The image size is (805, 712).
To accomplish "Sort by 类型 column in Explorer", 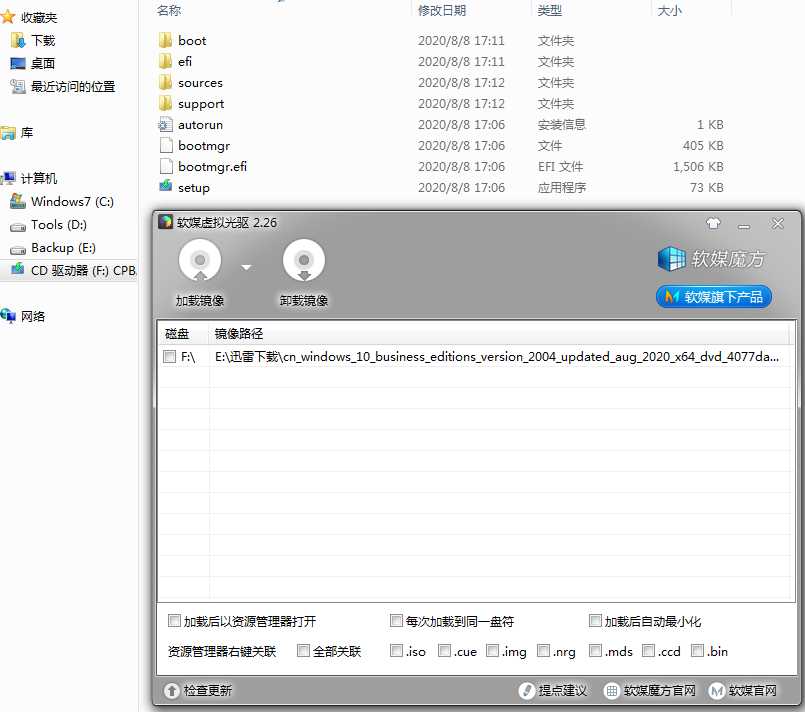I will click(549, 10).
